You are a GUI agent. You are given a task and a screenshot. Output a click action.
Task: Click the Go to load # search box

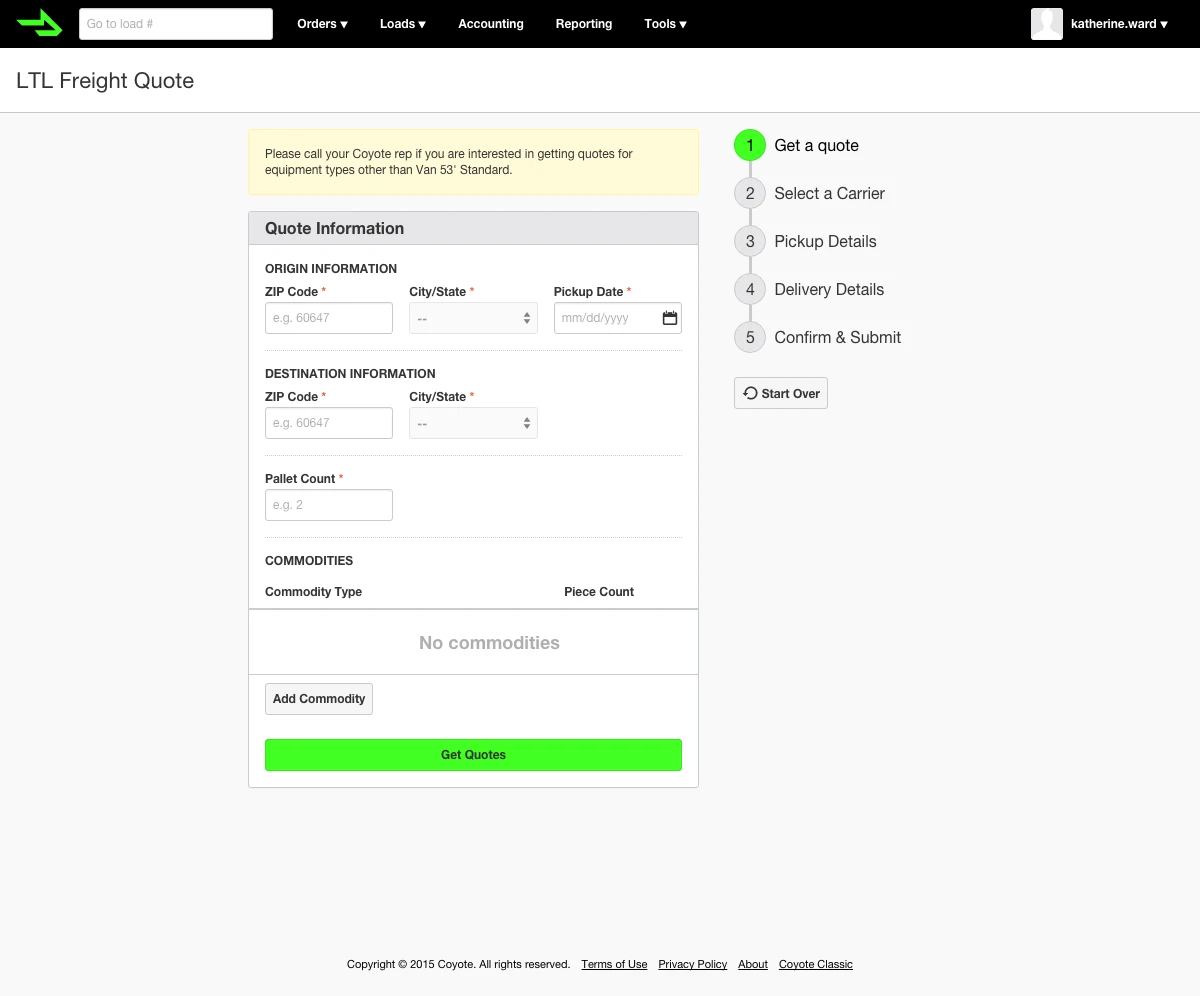click(176, 24)
